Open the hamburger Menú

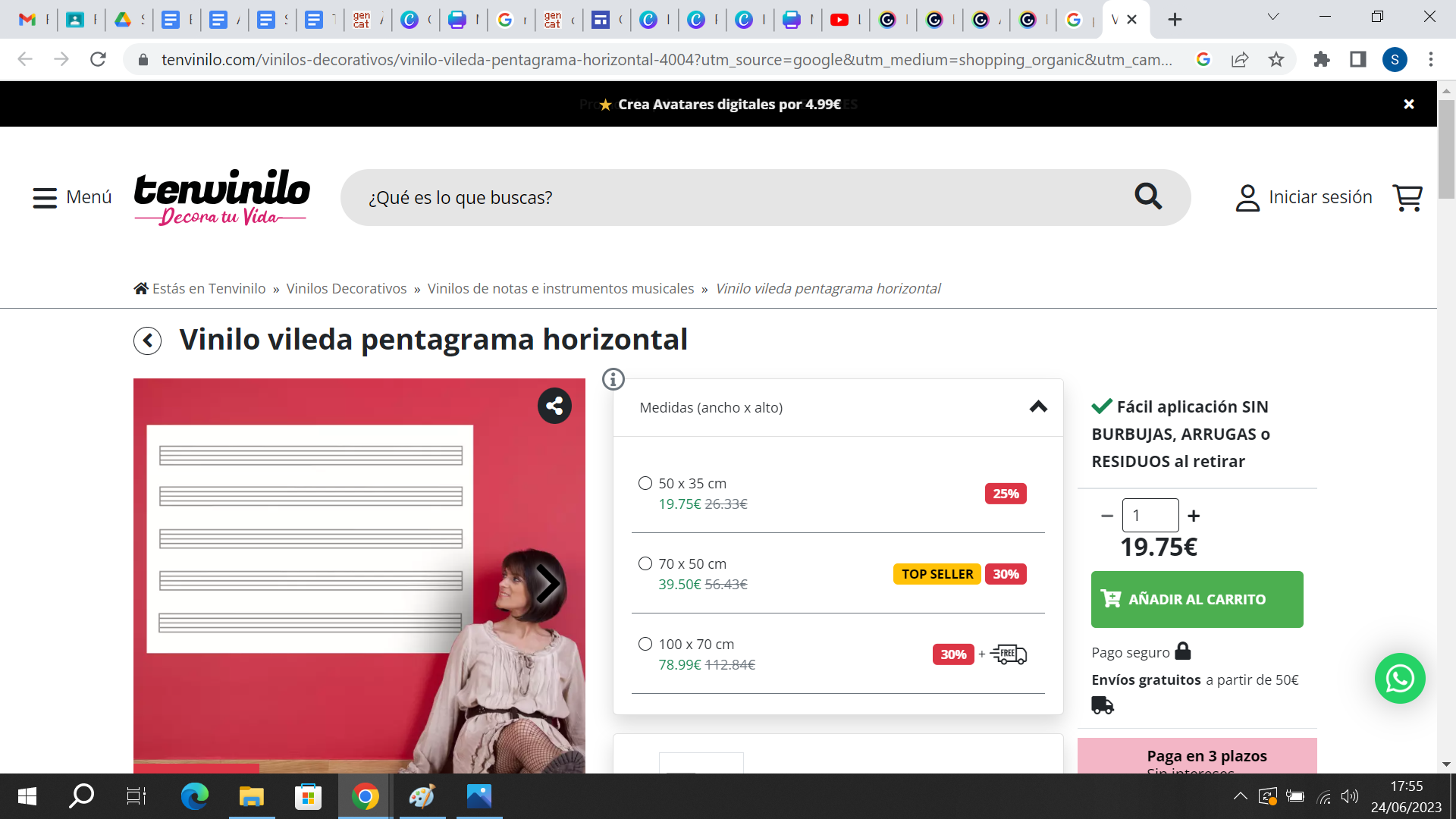(46, 196)
